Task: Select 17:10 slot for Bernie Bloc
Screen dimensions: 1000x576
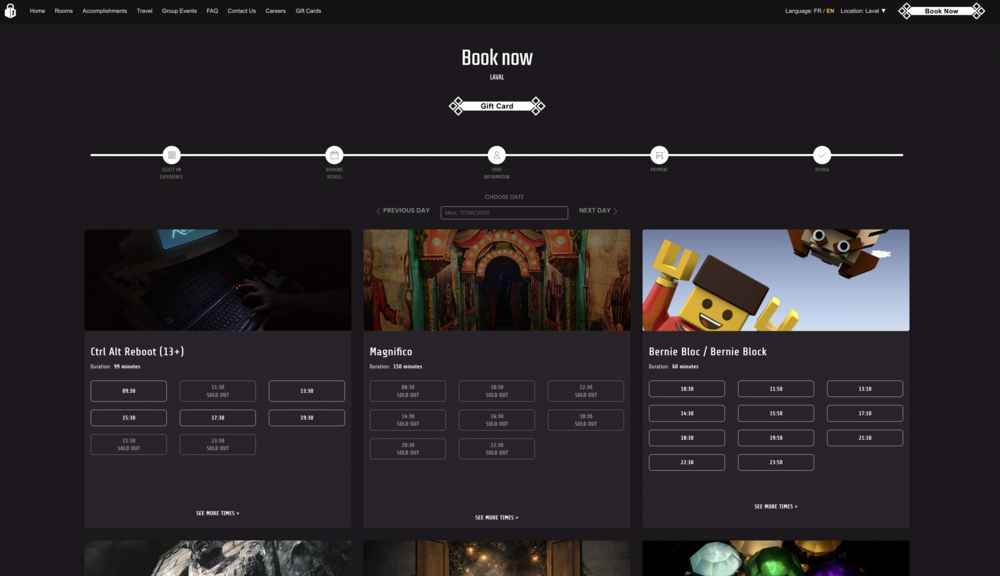Action: click(865, 413)
